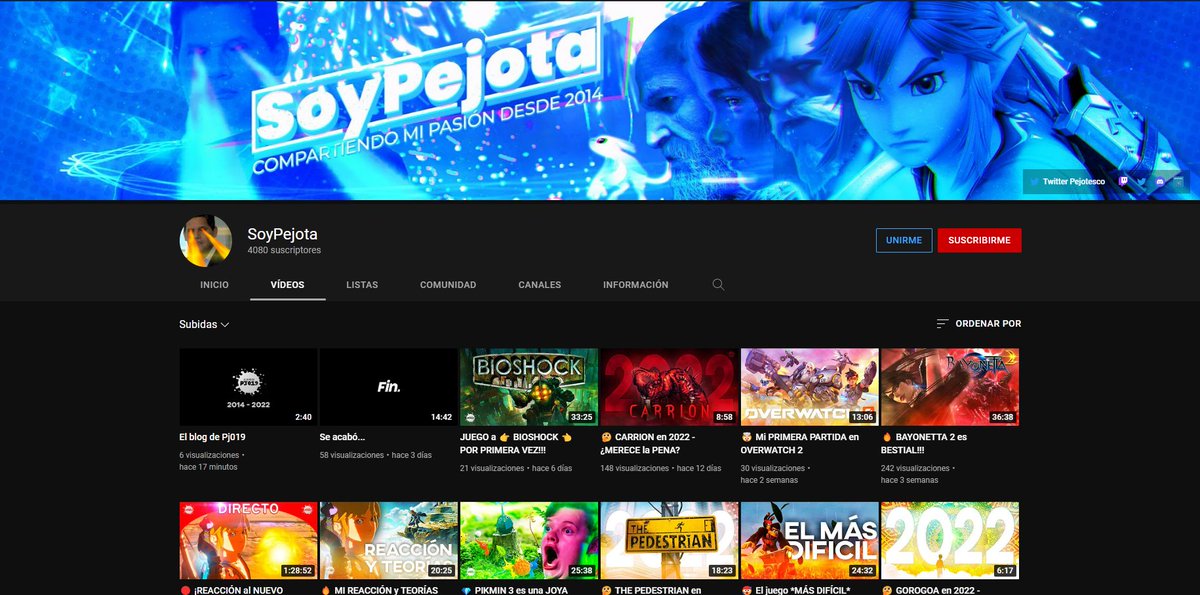Click the SoyPejota channel name text
This screenshot has width=1200, height=595.
(281, 233)
